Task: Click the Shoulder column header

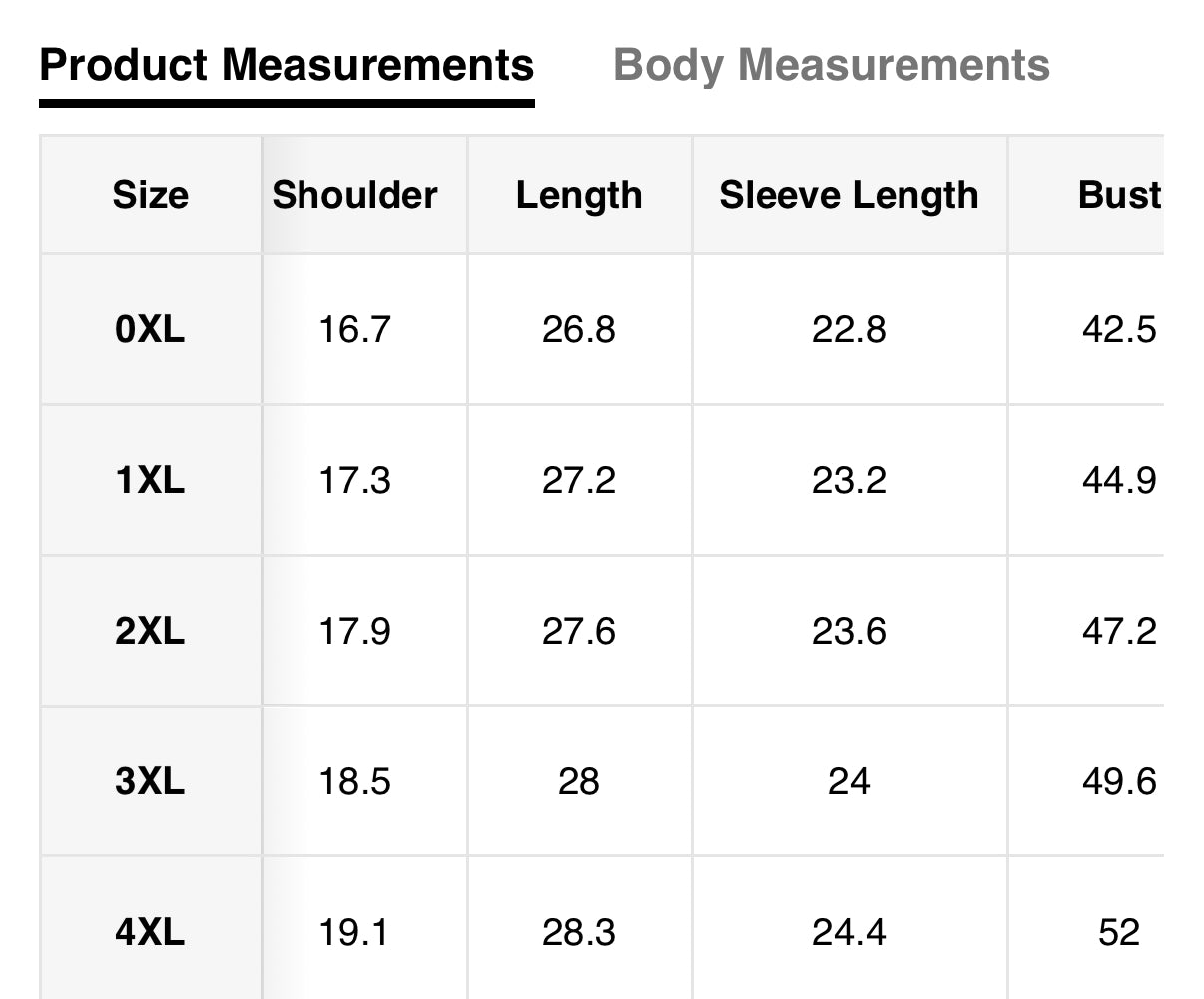Action: click(x=354, y=195)
